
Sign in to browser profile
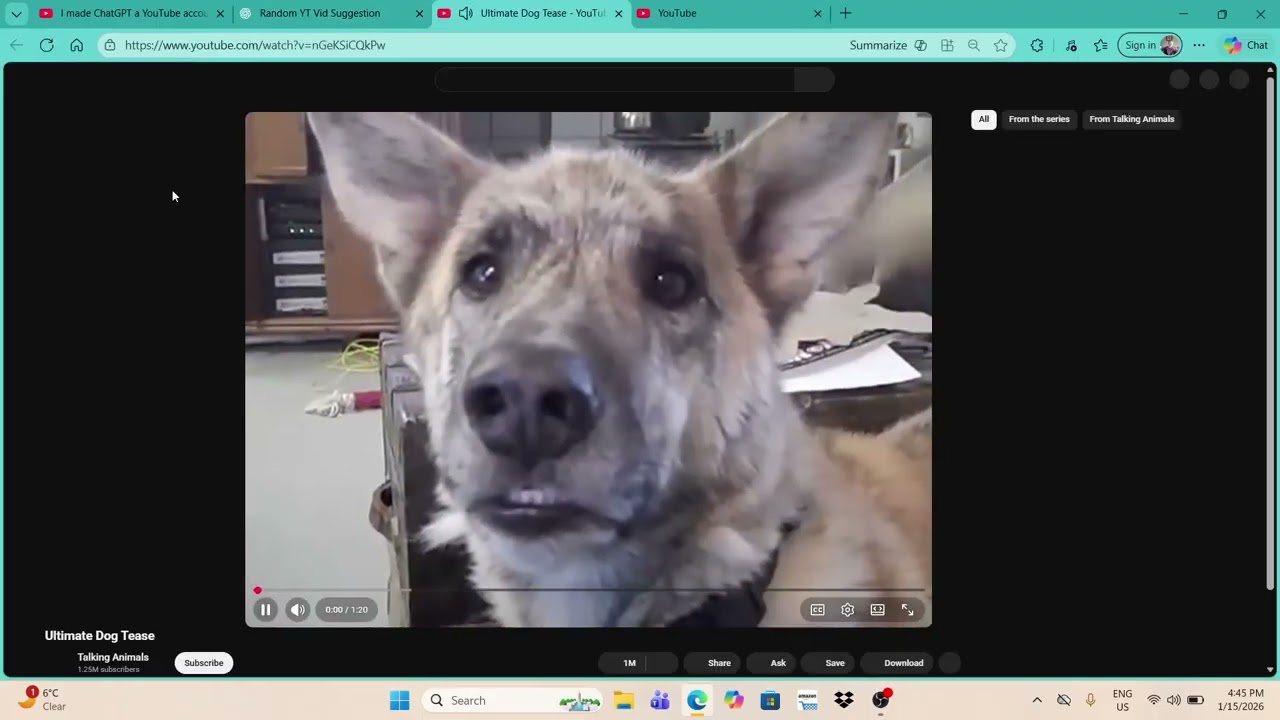point(1150,45)
